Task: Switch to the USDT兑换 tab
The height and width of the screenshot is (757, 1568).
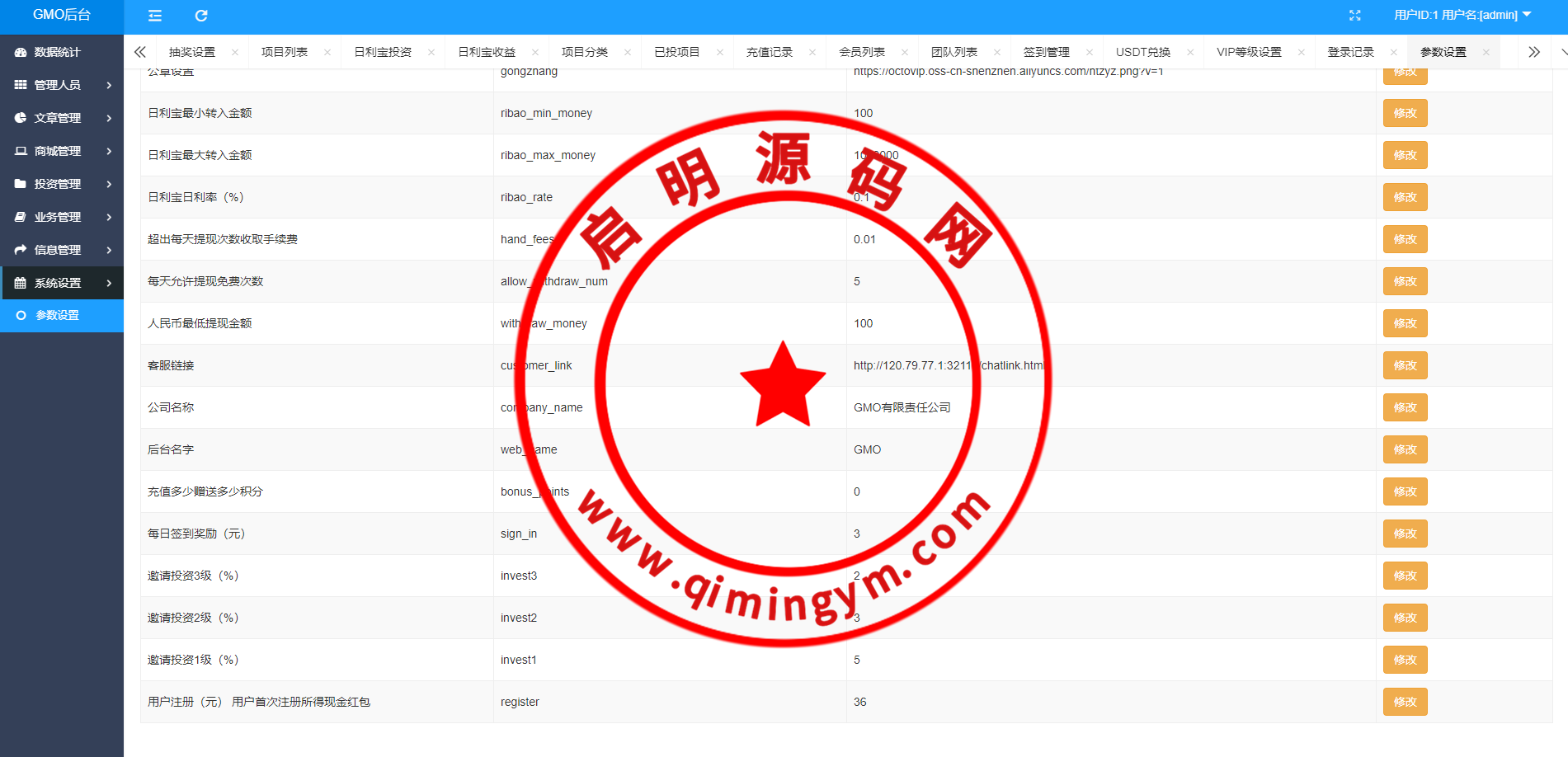Action: point(1142,52)
